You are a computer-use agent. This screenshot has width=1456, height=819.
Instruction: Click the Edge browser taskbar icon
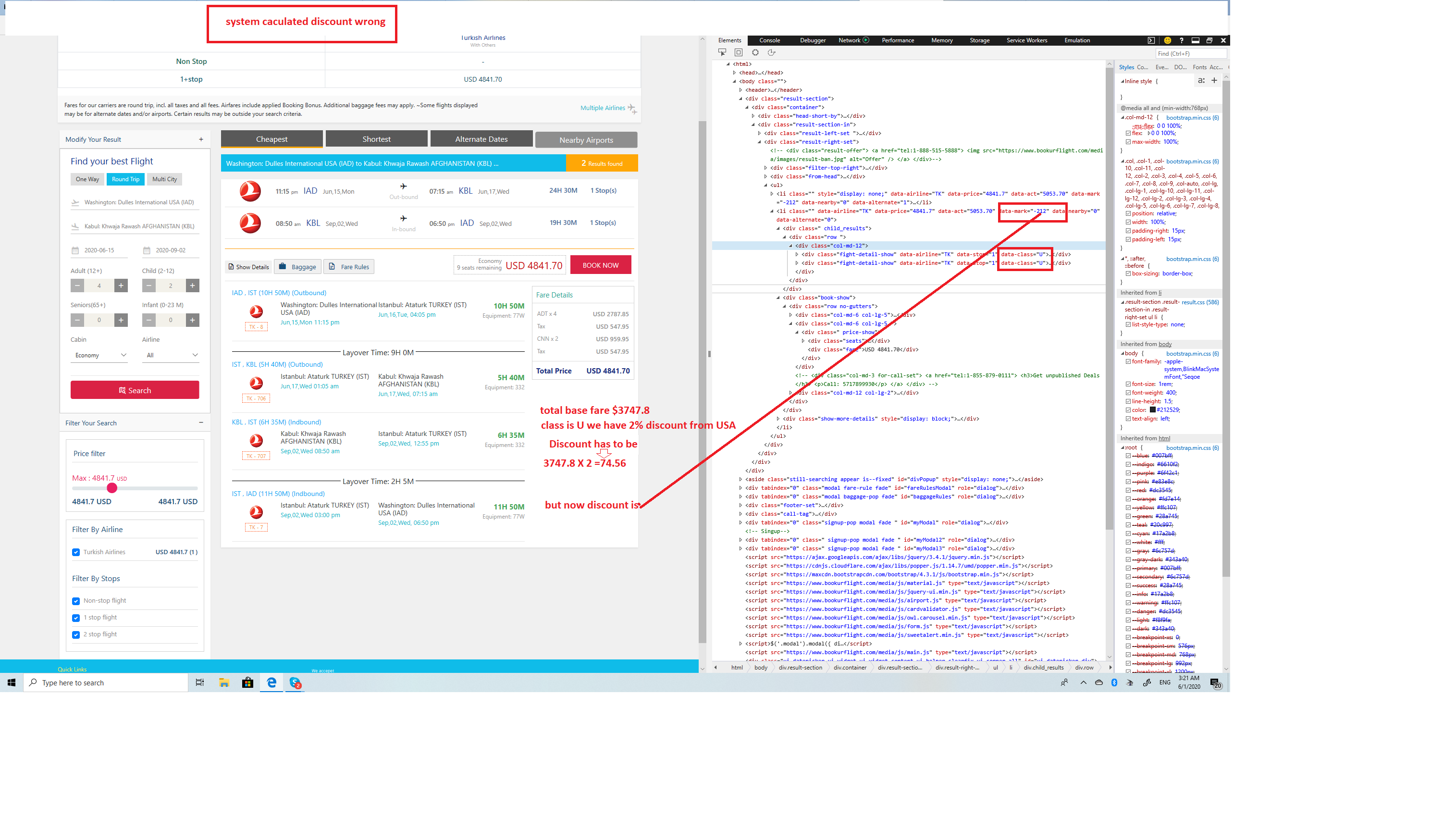tap(272, 683)
